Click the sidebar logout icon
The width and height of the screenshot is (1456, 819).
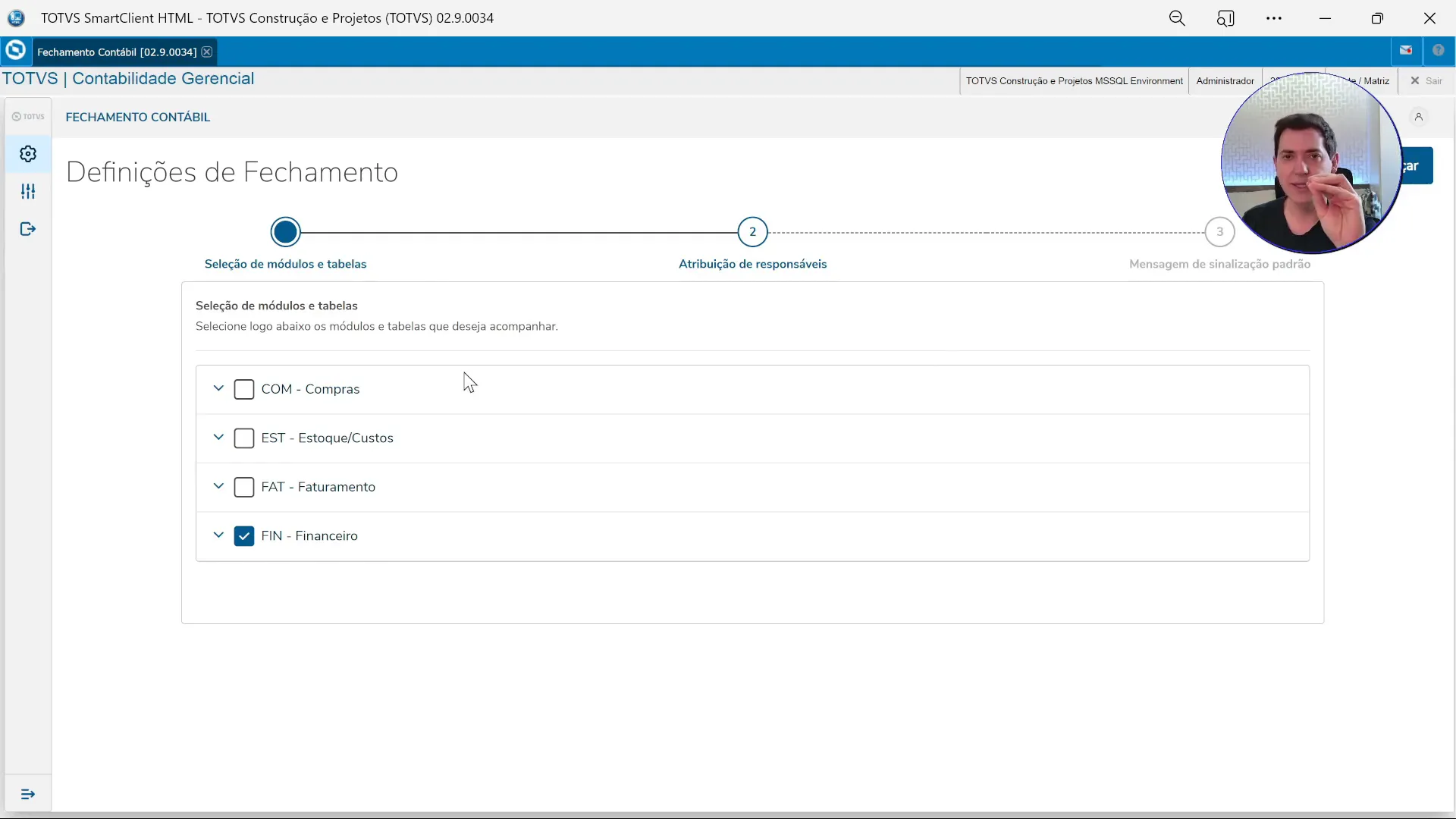pos(28,228)
